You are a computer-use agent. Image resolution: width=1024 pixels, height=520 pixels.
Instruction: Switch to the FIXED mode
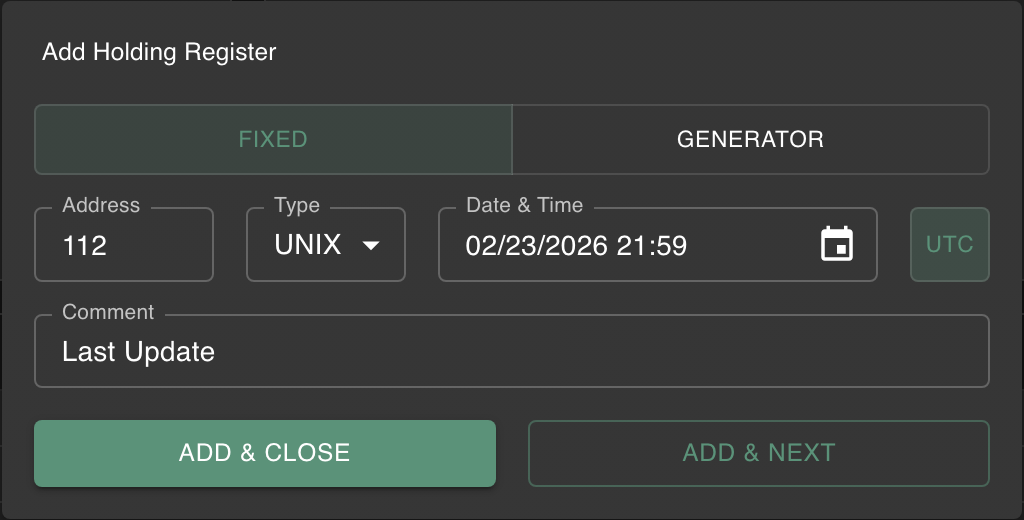pos(273,139)
